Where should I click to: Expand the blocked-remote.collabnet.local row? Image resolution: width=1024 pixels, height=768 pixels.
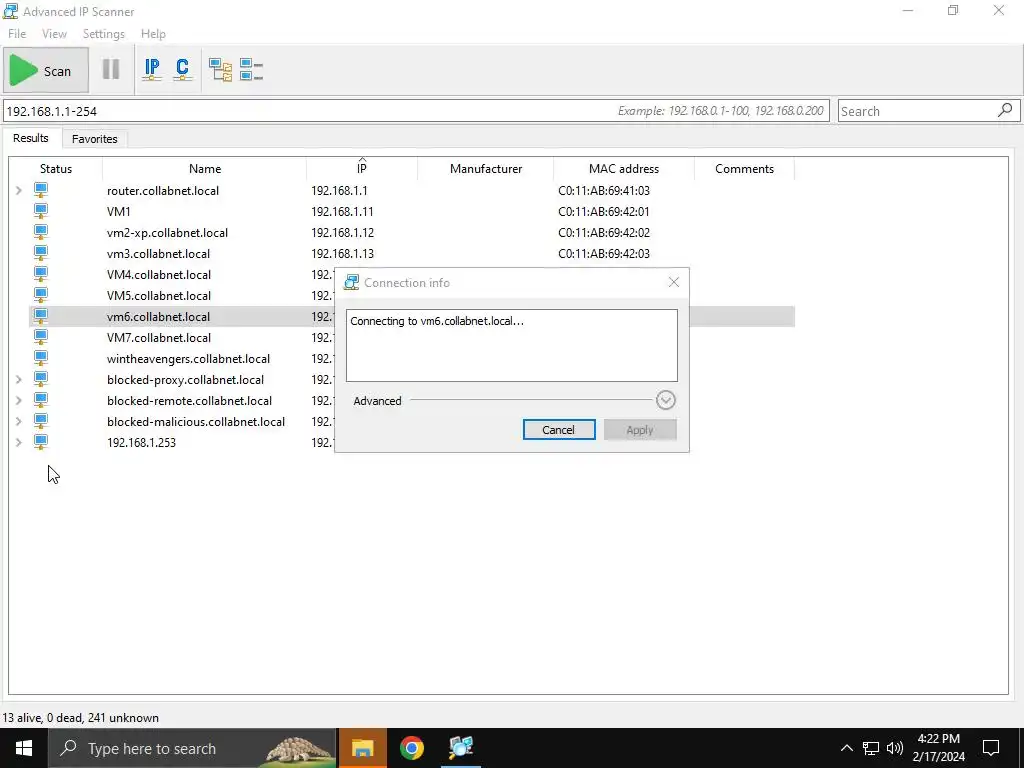coord(18,400)
